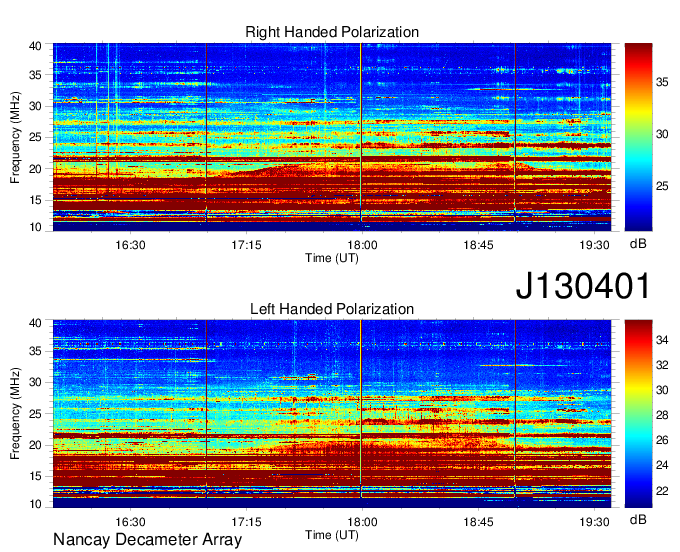Click the 20 MHz tick on Left Handed axis
Viewport: 680px width, 552px height.
pos(35,445)
